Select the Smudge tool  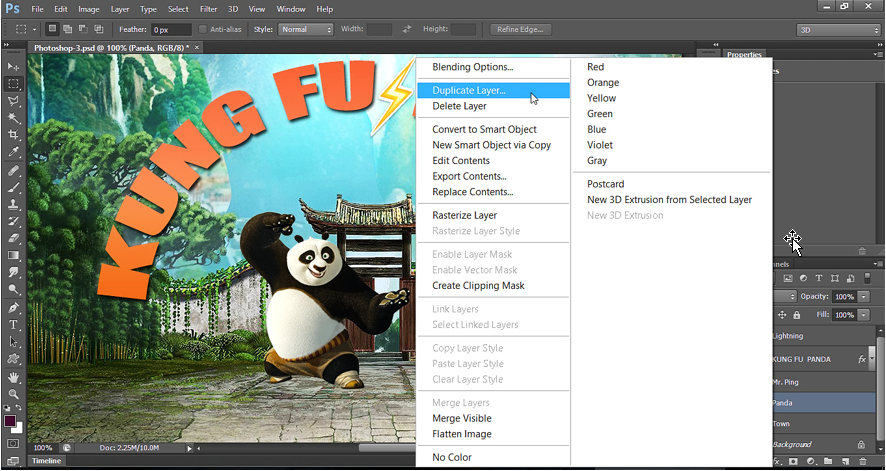[13, 272]
